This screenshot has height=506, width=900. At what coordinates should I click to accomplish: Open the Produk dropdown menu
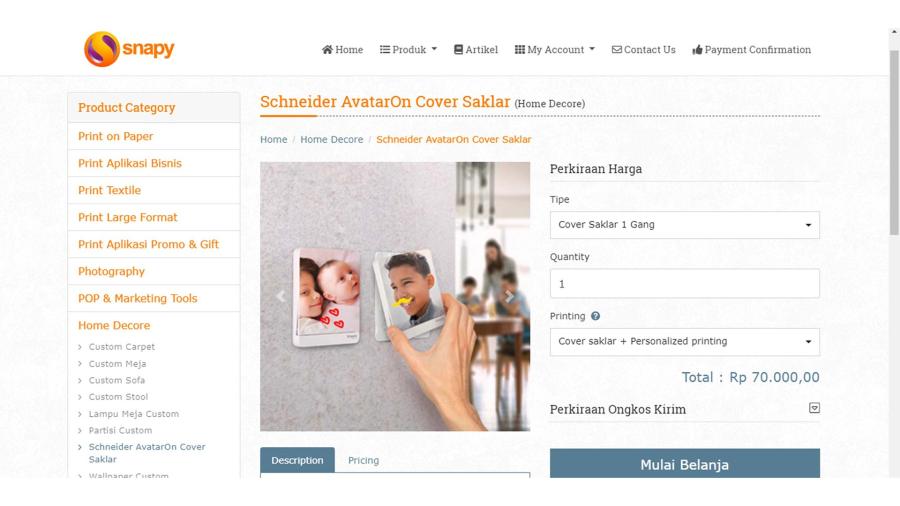point(408,50)
